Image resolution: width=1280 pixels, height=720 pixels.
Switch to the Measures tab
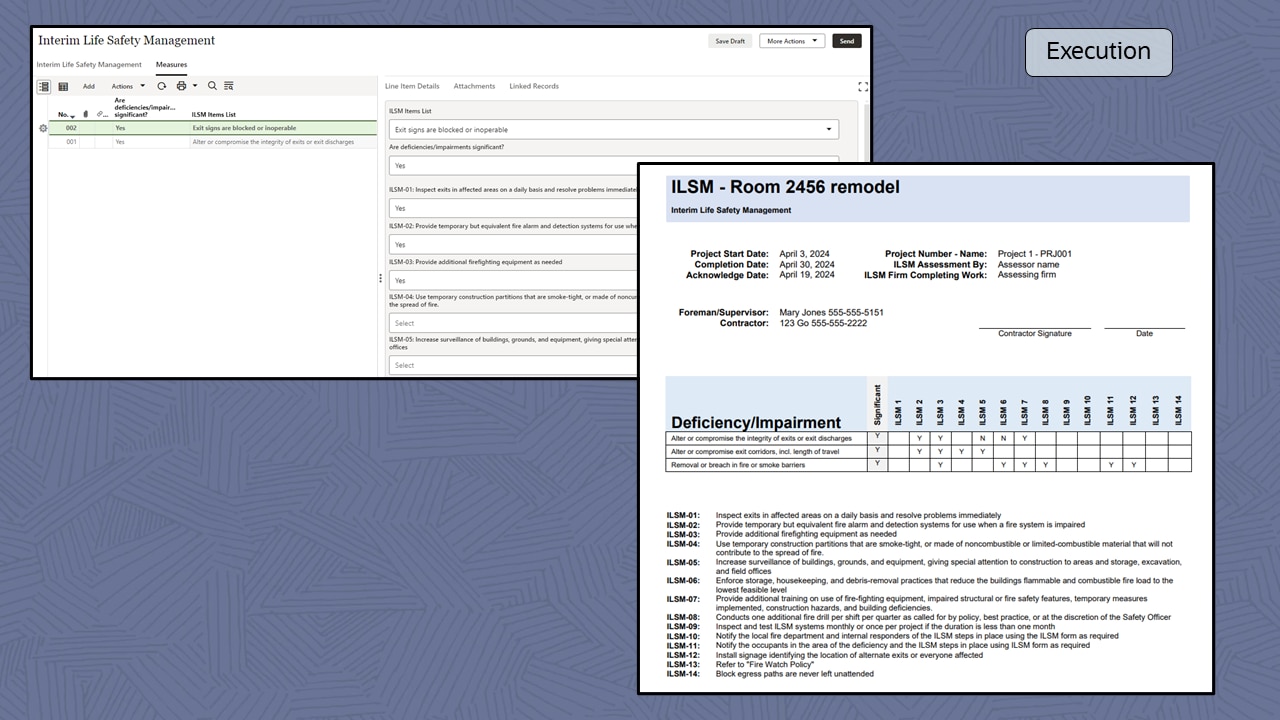point(171,65)
